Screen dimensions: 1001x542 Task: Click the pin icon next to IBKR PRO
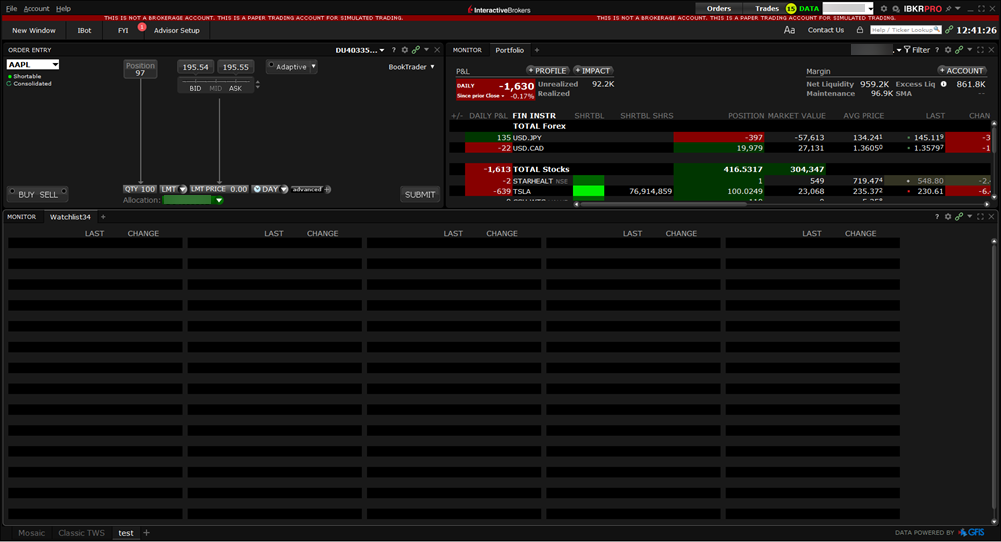(x=948, y=9)
